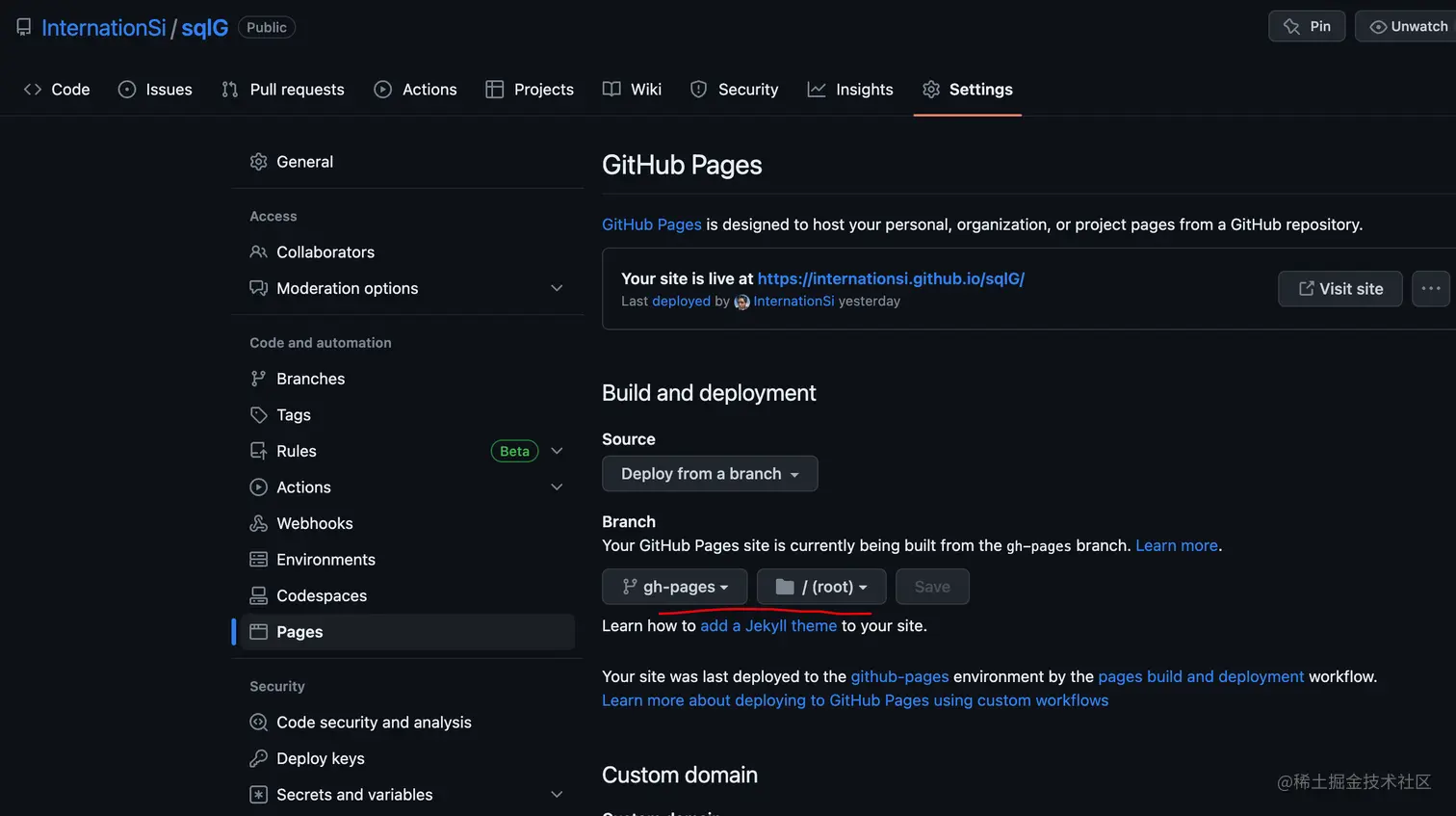Open the add a Jekyll theme link
The width and height of the screenshot is (1456, 816).
[768, 625]
